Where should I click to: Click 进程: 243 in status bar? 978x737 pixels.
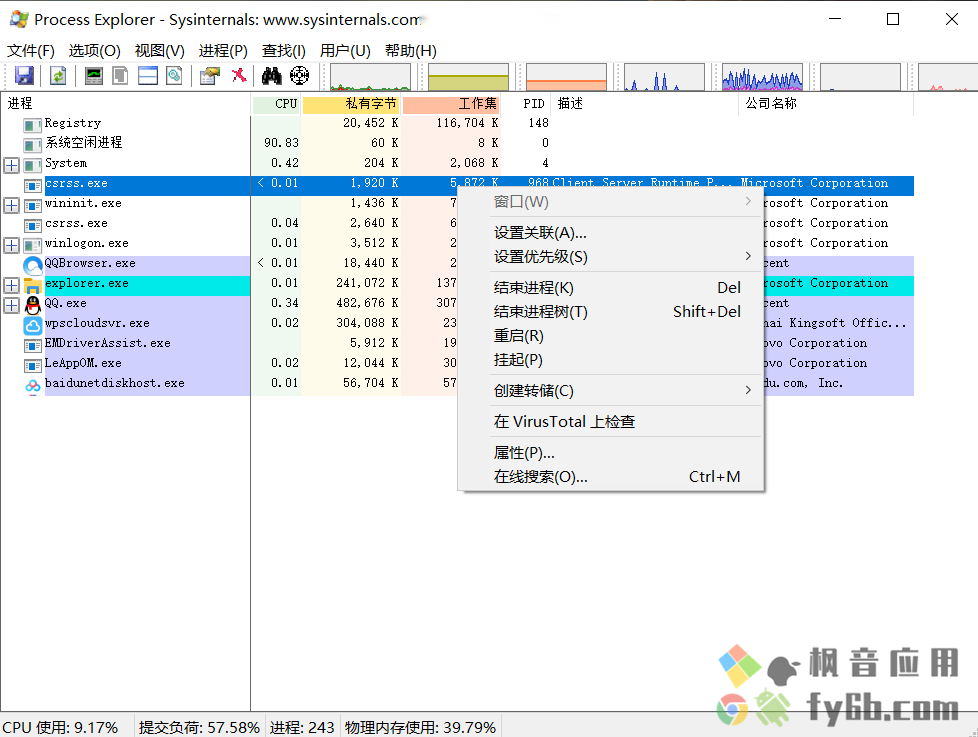click(303, 727)
